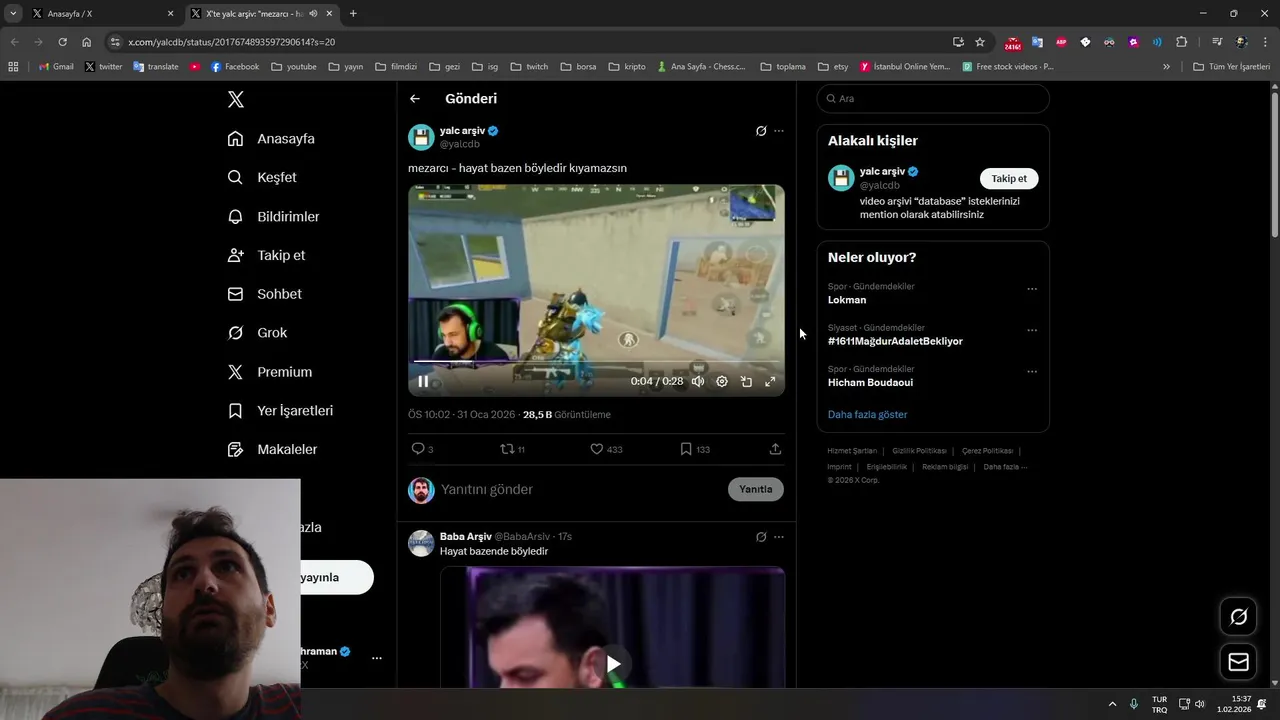Image resolution: width=1280 pixels, height=720 pixels.
Task: Open the taskbar volume icon
Action: click(x=1200, y=704)
